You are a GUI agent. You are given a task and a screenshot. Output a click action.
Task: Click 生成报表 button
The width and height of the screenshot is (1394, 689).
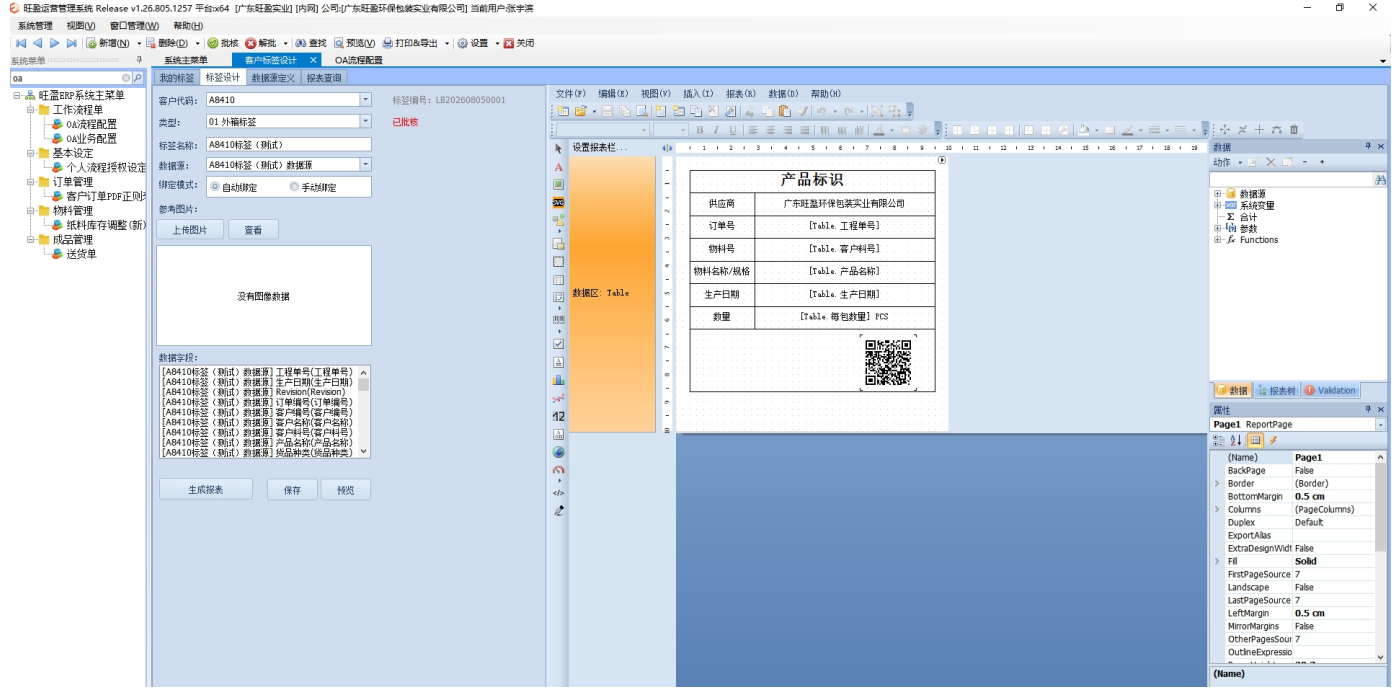tap(205, 490)
